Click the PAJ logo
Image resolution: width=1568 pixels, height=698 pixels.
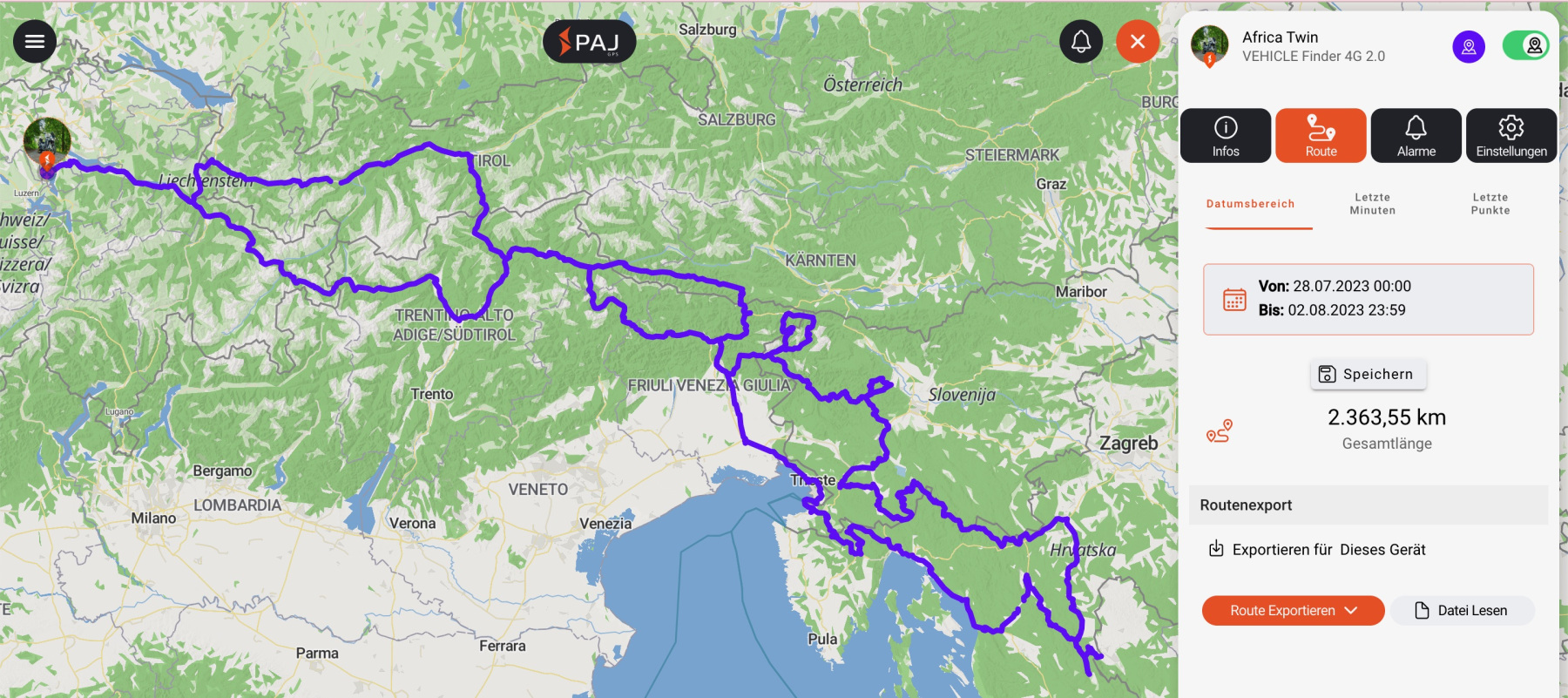point(589,42)
